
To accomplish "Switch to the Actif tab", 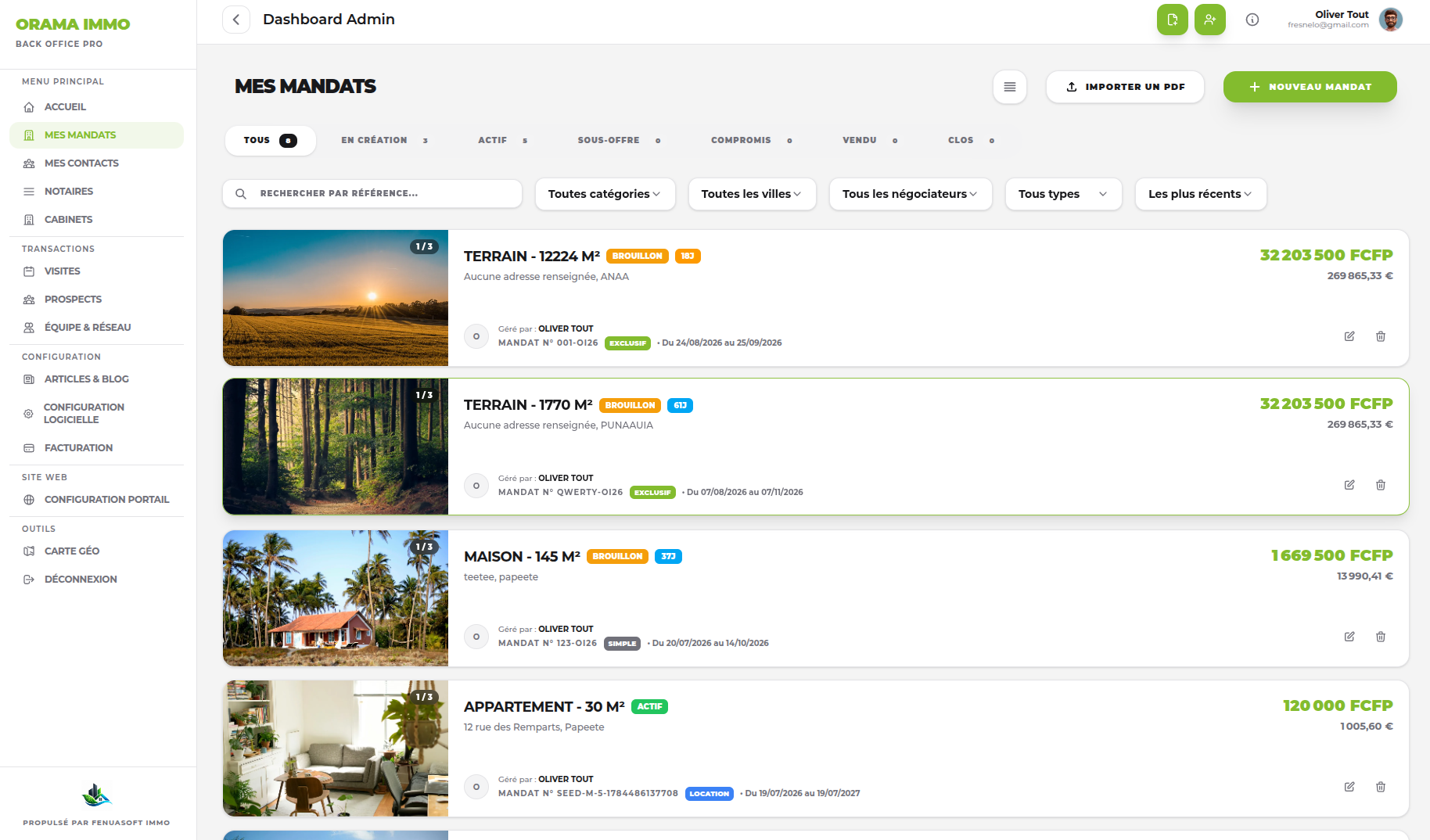I will (x=503, y=141).
